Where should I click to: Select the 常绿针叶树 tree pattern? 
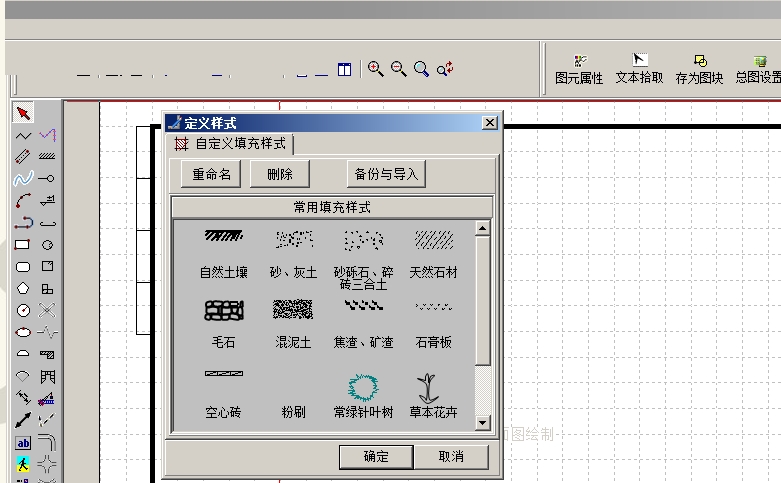point(364,396)
